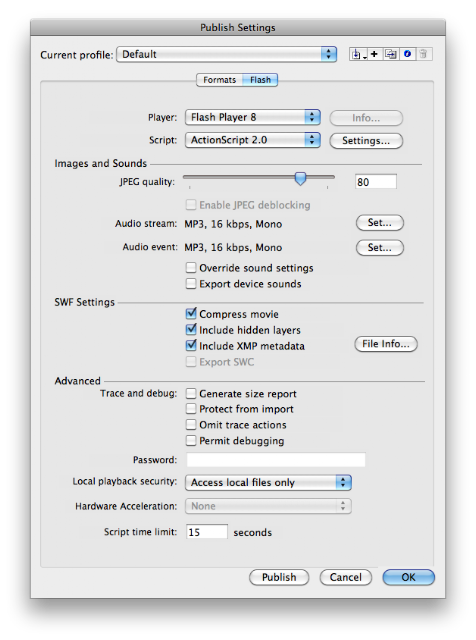Toggle the Export SWC checkbox
Viewport: 476px width, 640px height.
(191, 362)
